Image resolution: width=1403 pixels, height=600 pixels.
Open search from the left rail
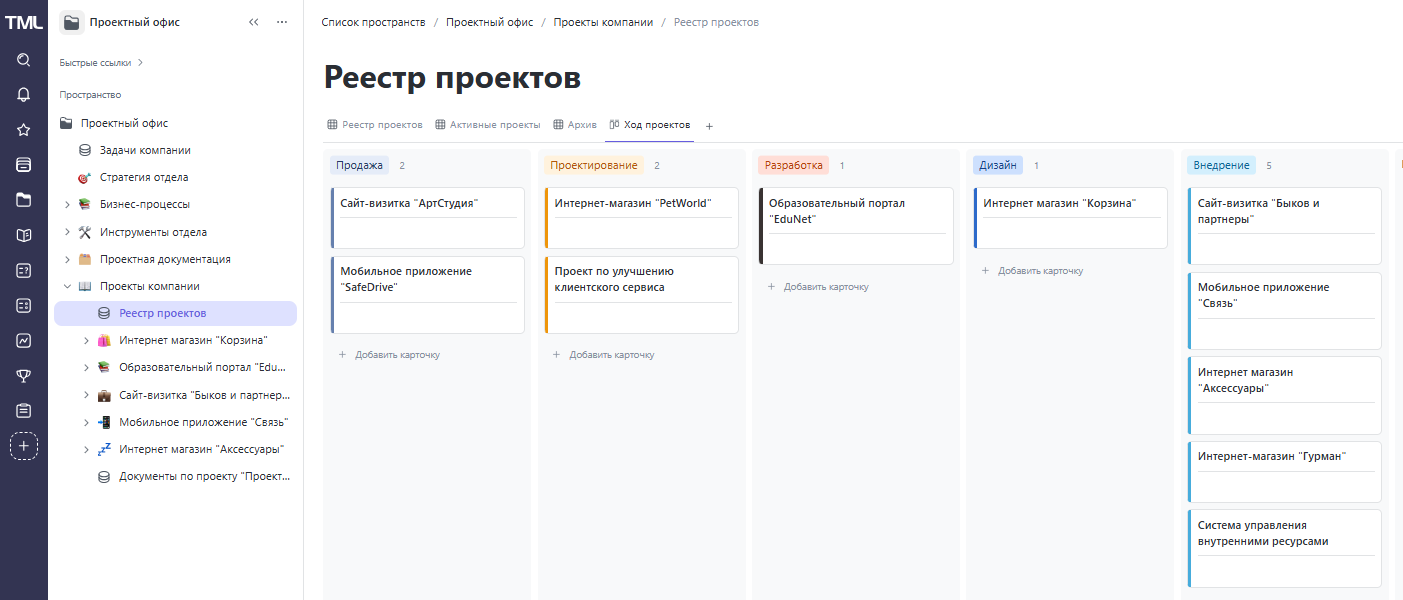tap(23, 59)
